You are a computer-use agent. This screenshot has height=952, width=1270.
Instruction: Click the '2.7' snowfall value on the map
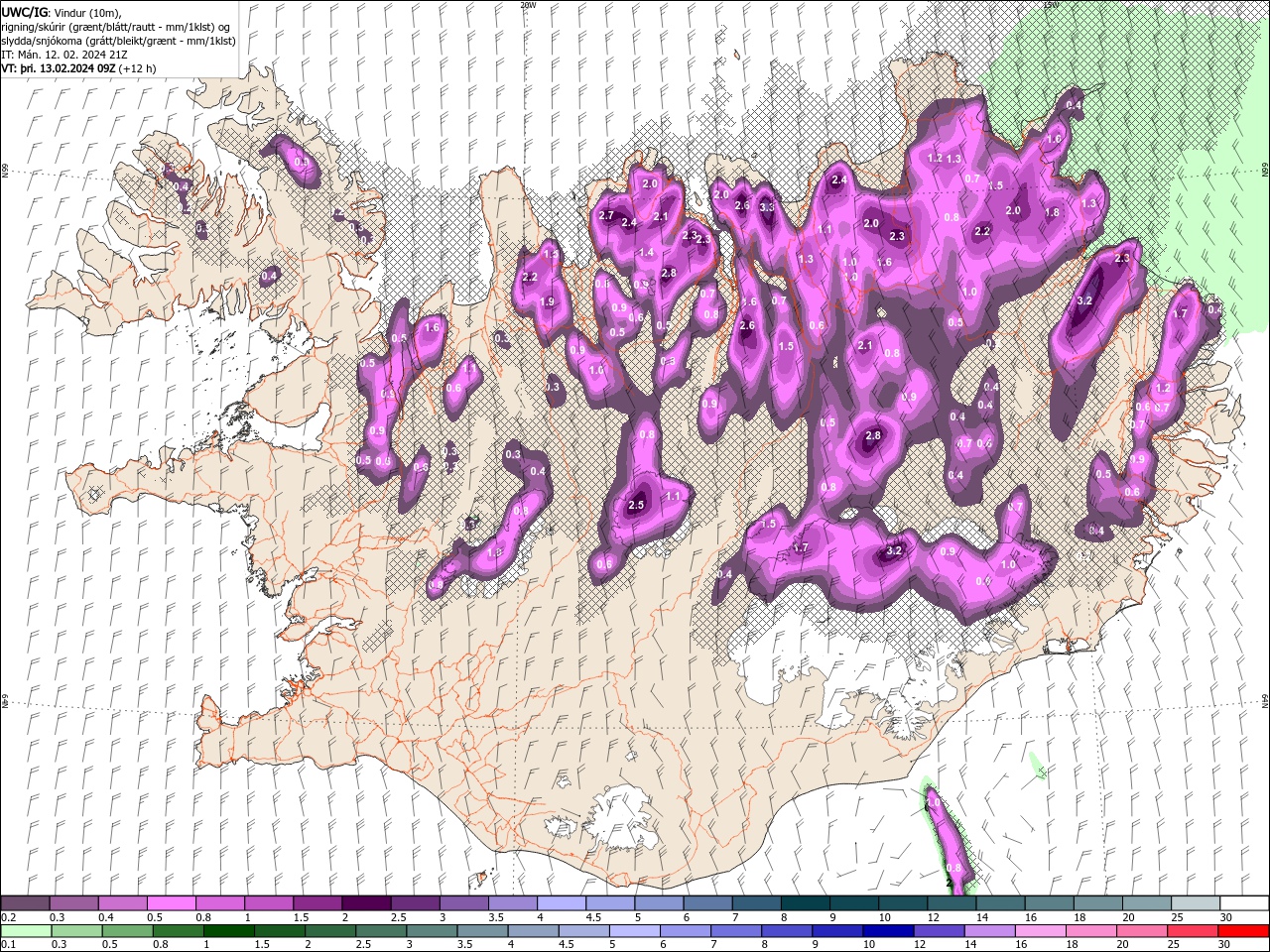tap(607, 216)
